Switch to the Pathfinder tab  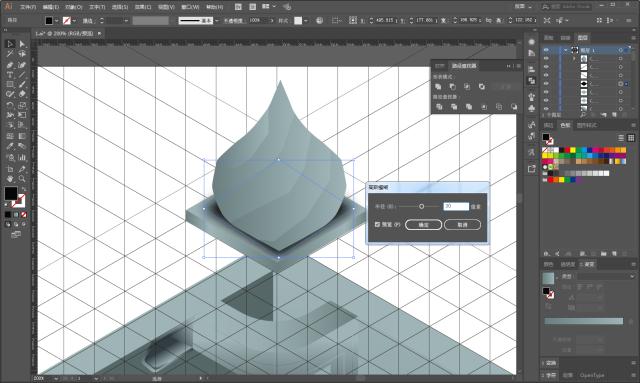[464, 66]
